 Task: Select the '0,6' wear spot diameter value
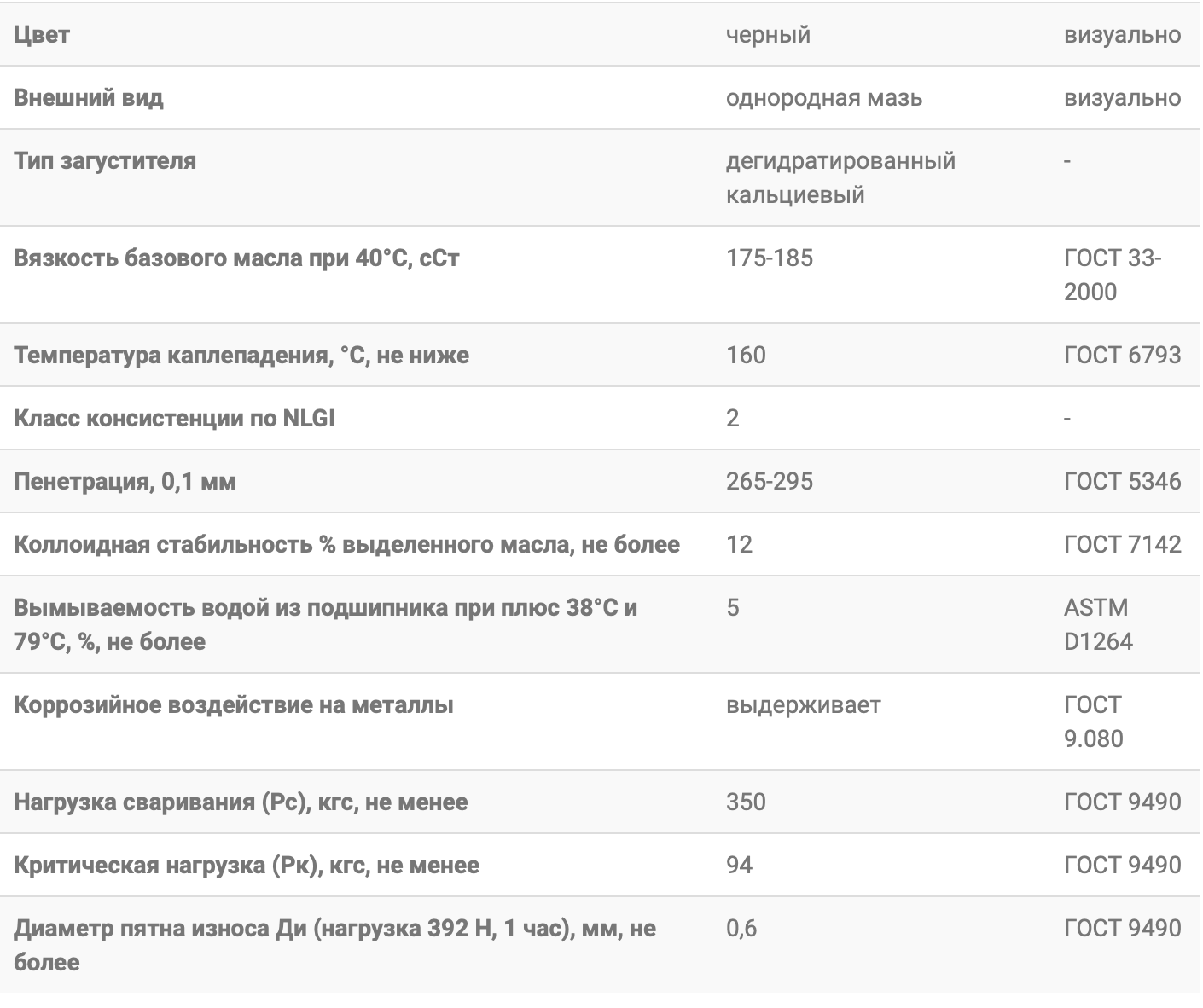741,928
